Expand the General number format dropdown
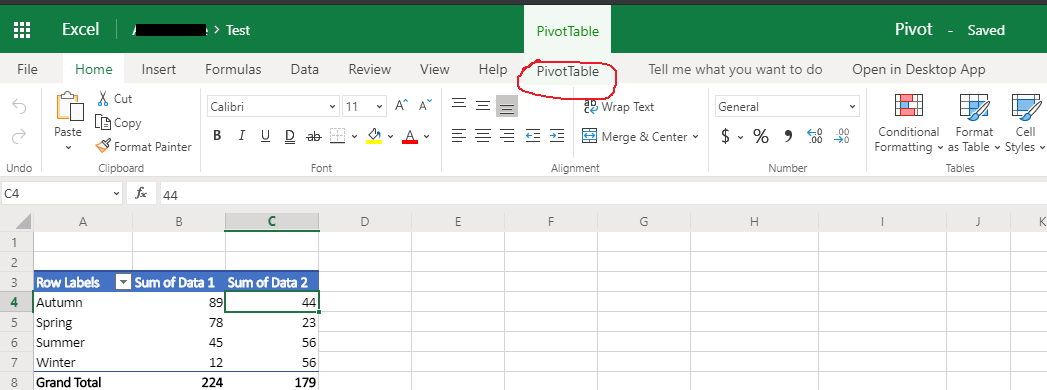The width and height of the screenshot is (1047, 390). 787,106
